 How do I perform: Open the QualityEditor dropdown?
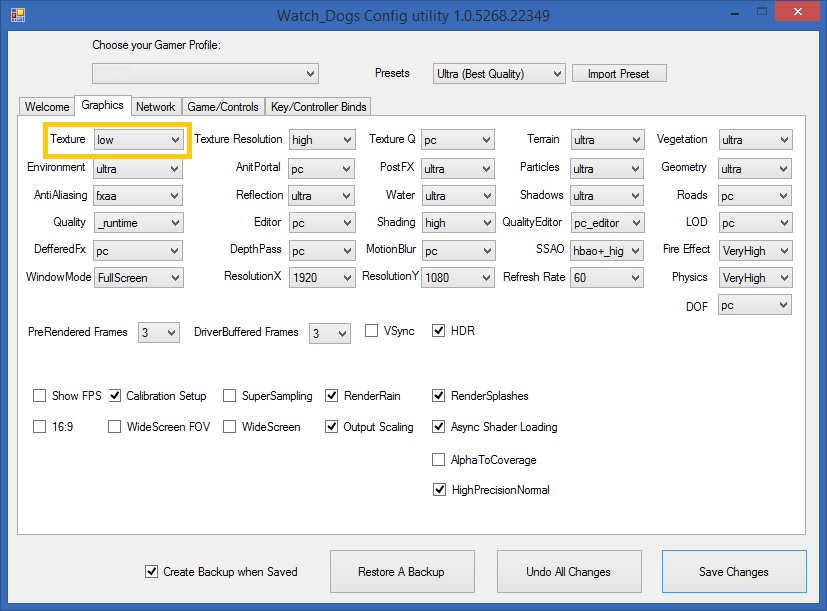607,223
